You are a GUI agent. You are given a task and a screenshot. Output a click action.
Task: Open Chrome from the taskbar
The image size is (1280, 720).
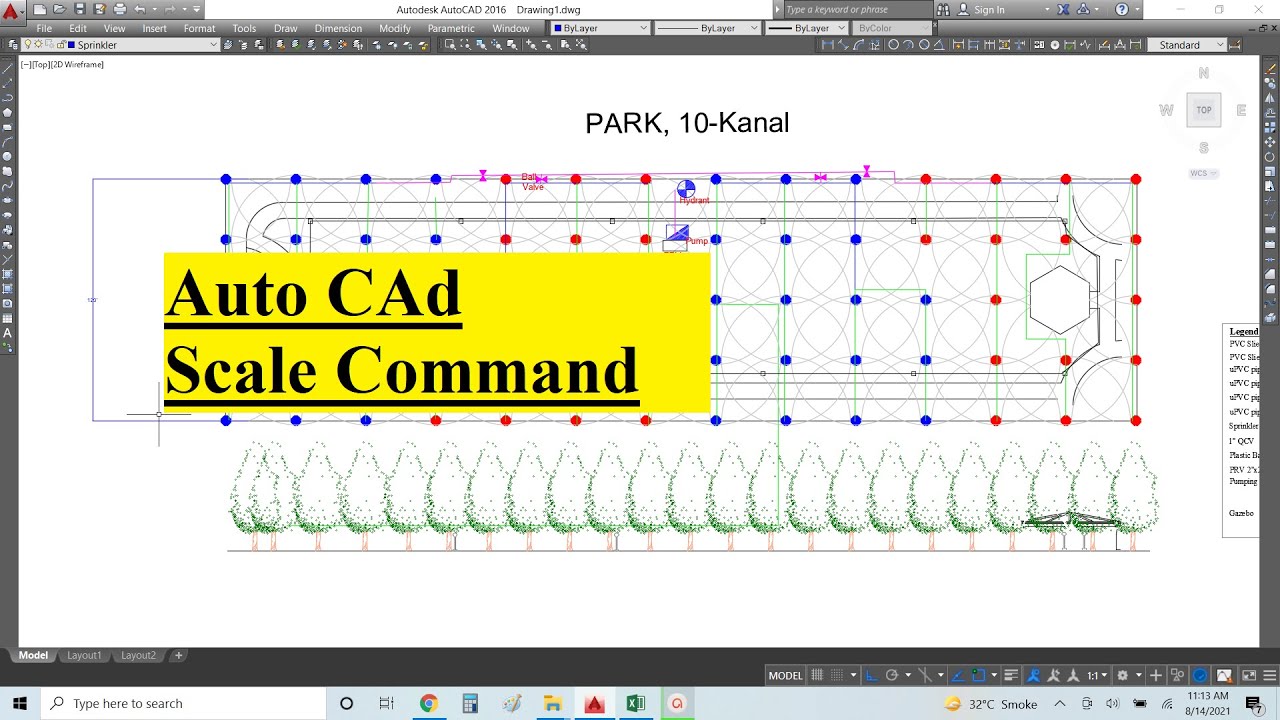(428, 703)
